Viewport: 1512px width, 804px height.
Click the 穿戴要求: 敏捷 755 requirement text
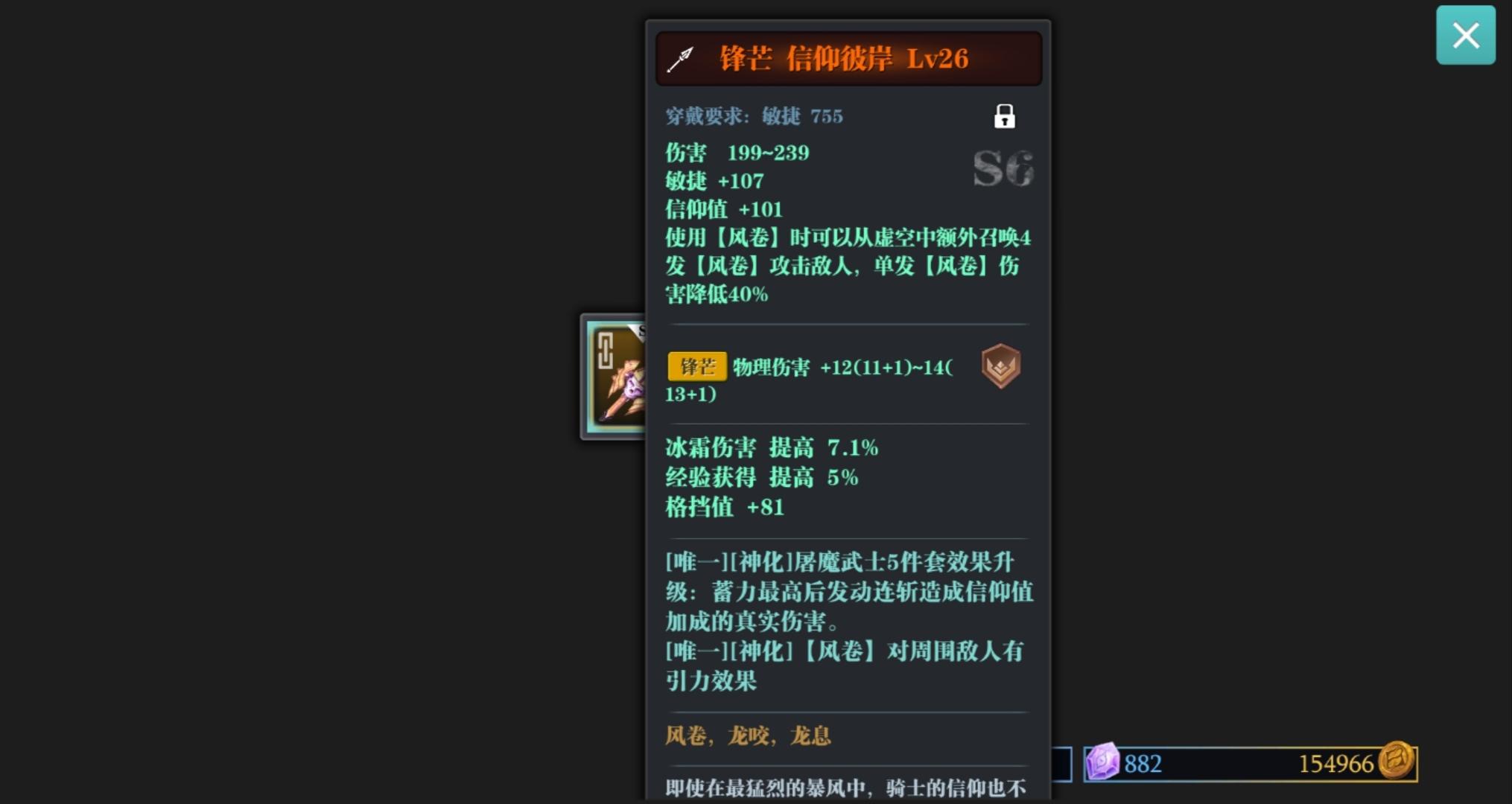754,116
